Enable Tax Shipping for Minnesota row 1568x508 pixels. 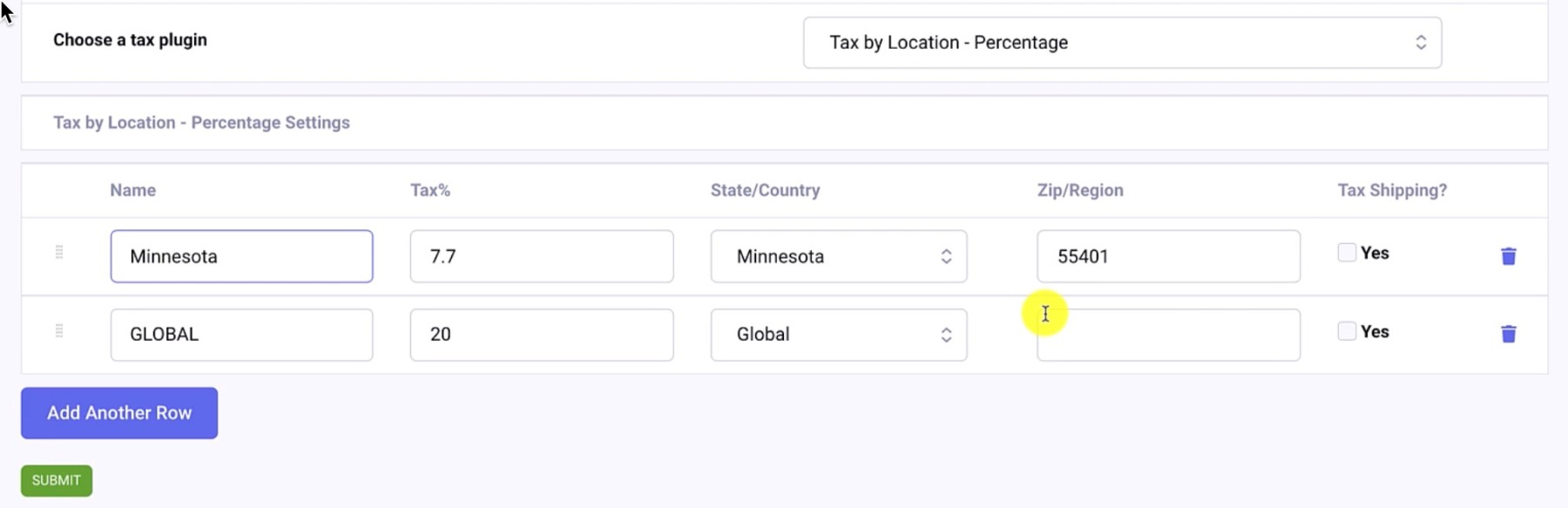click(x=1345, y=254)
